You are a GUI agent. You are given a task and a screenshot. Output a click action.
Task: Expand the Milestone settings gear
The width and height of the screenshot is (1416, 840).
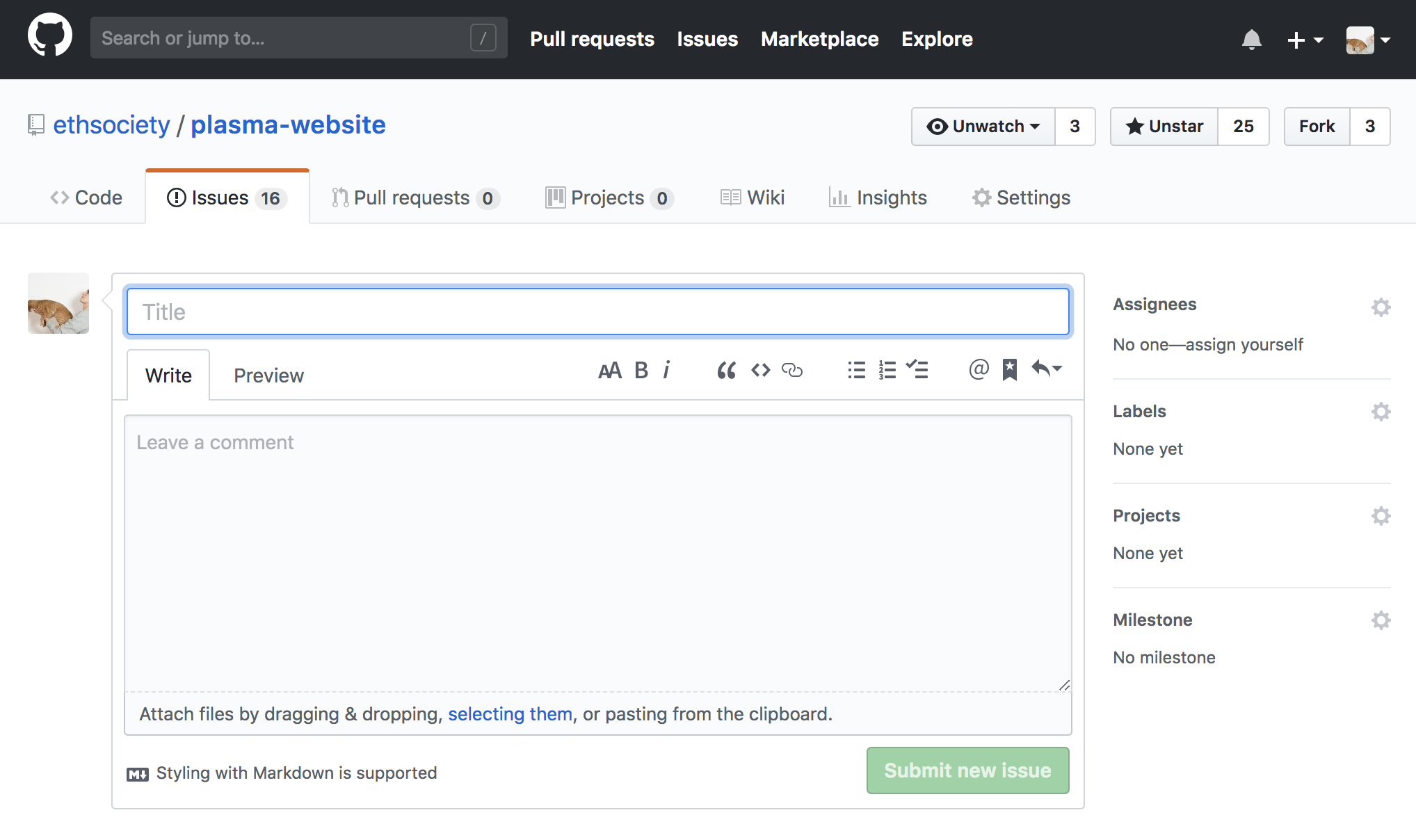tap(1381, 620)
